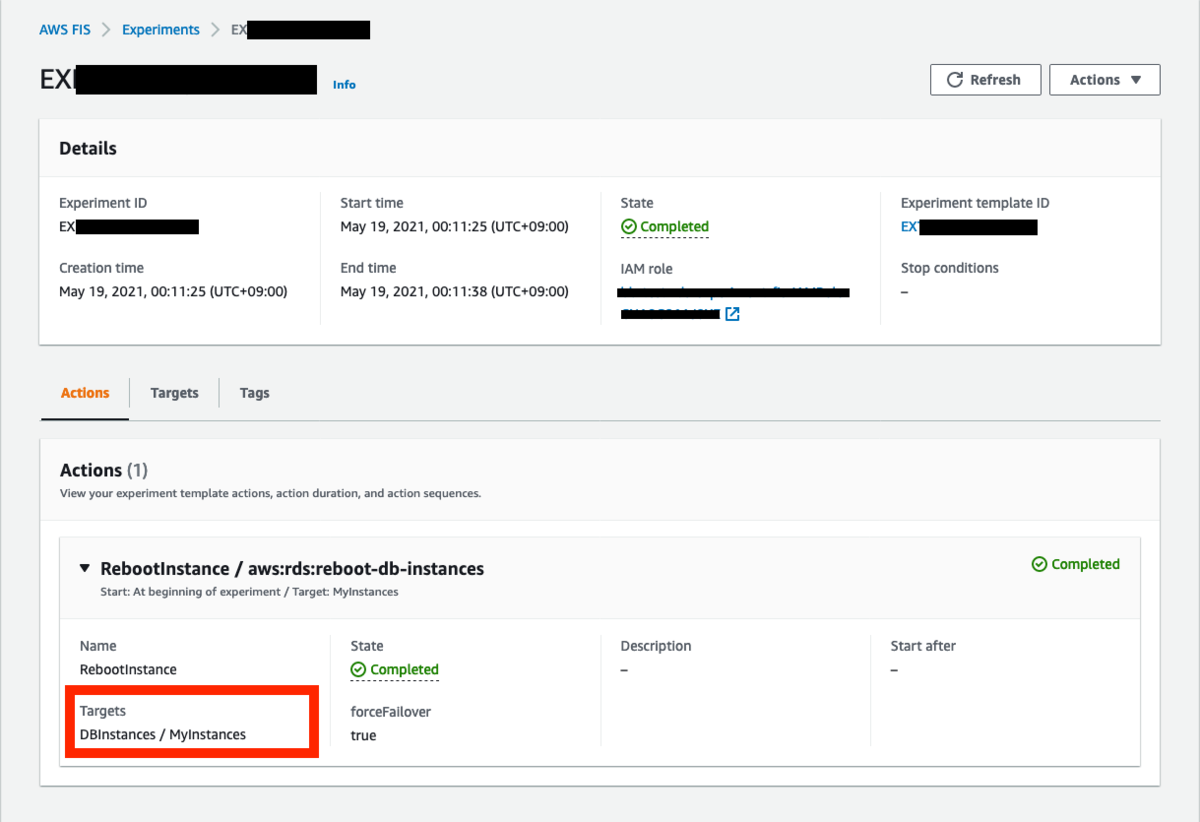Open the Experiment template ID link
The height and width of the screenshot is (822, 1200).
coord(969,227)
